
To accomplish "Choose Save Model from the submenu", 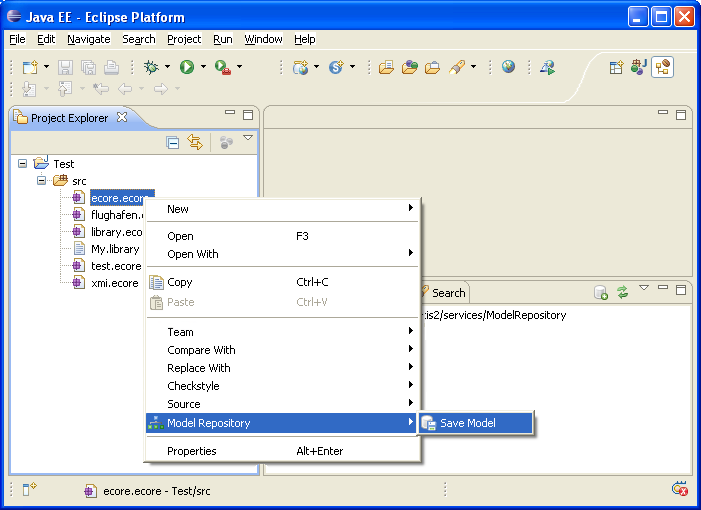I will point(476,423).
